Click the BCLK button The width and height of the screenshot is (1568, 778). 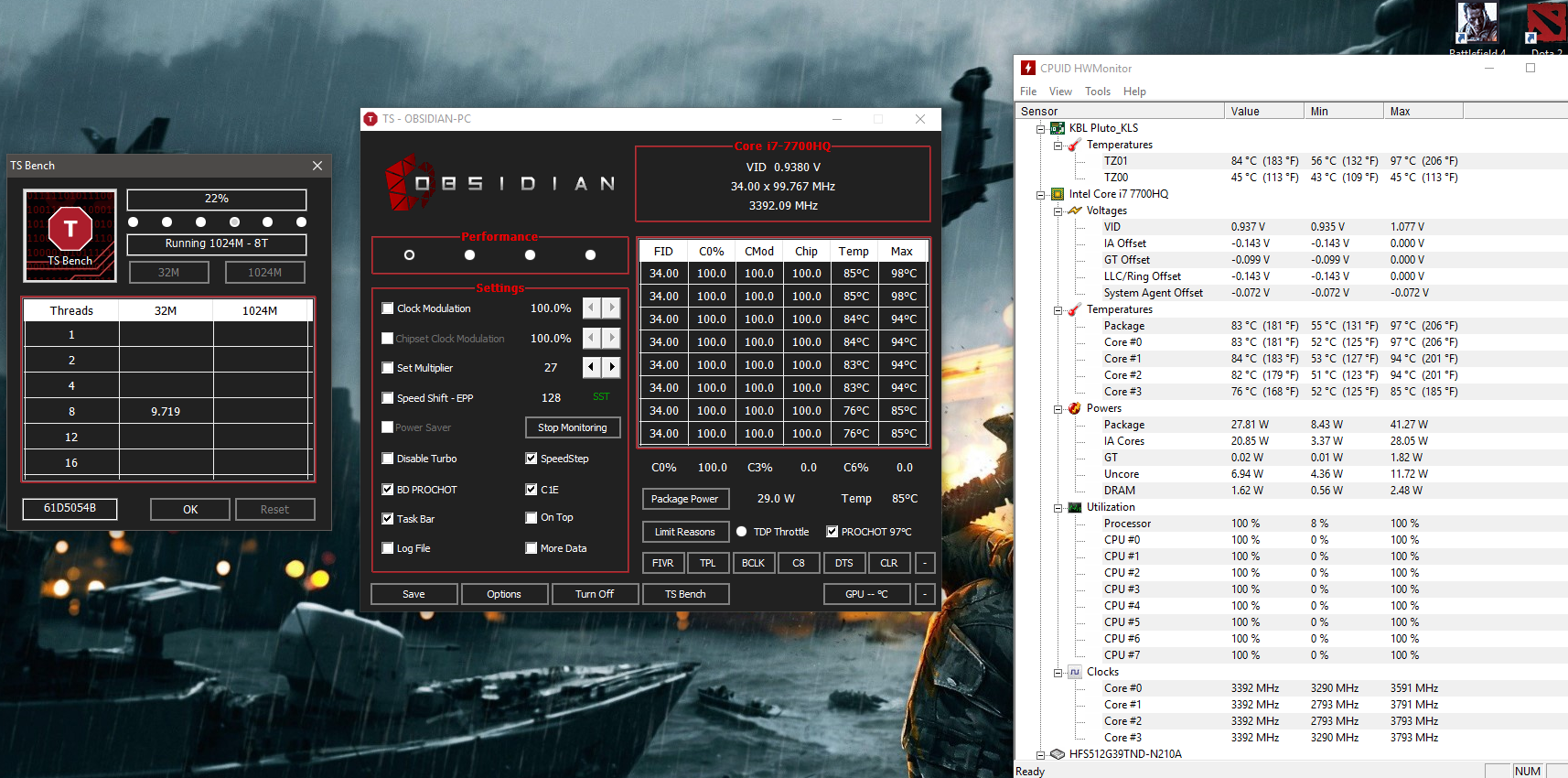pyautogui.click(x=754, y=563)
